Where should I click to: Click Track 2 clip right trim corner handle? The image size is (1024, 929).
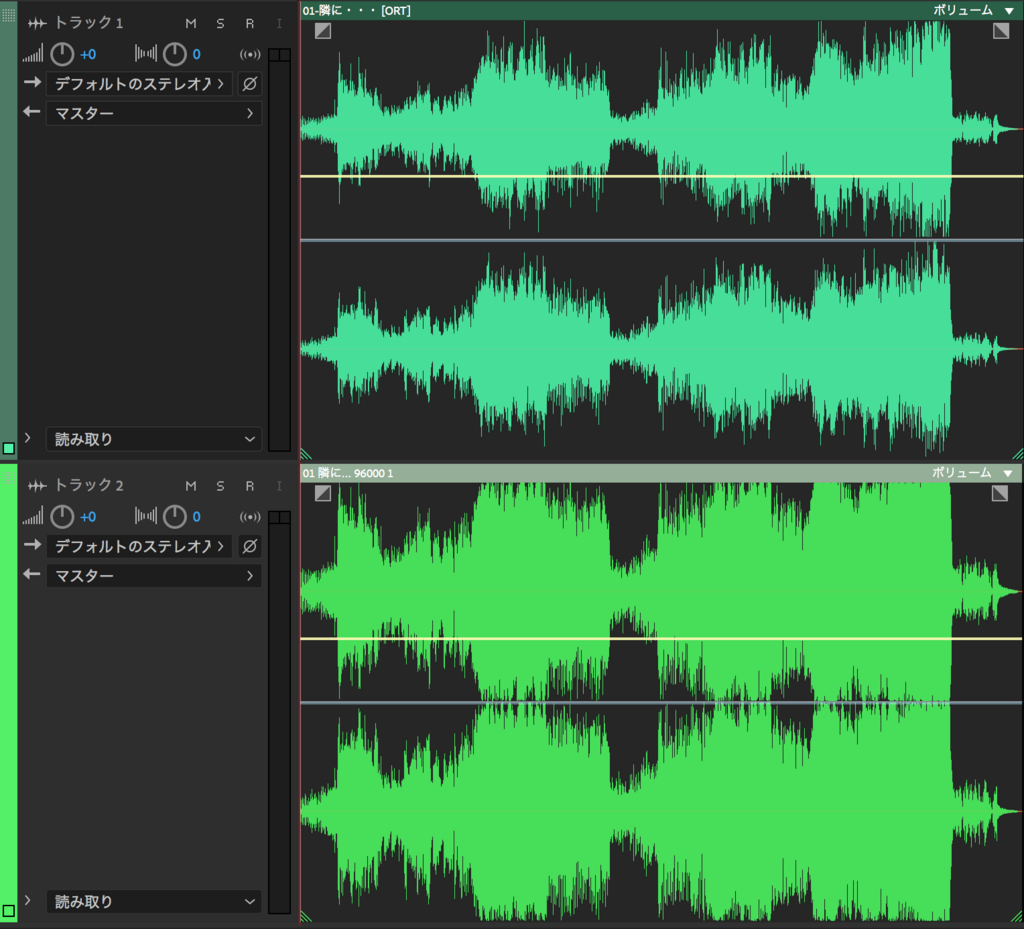point(1017,917)
